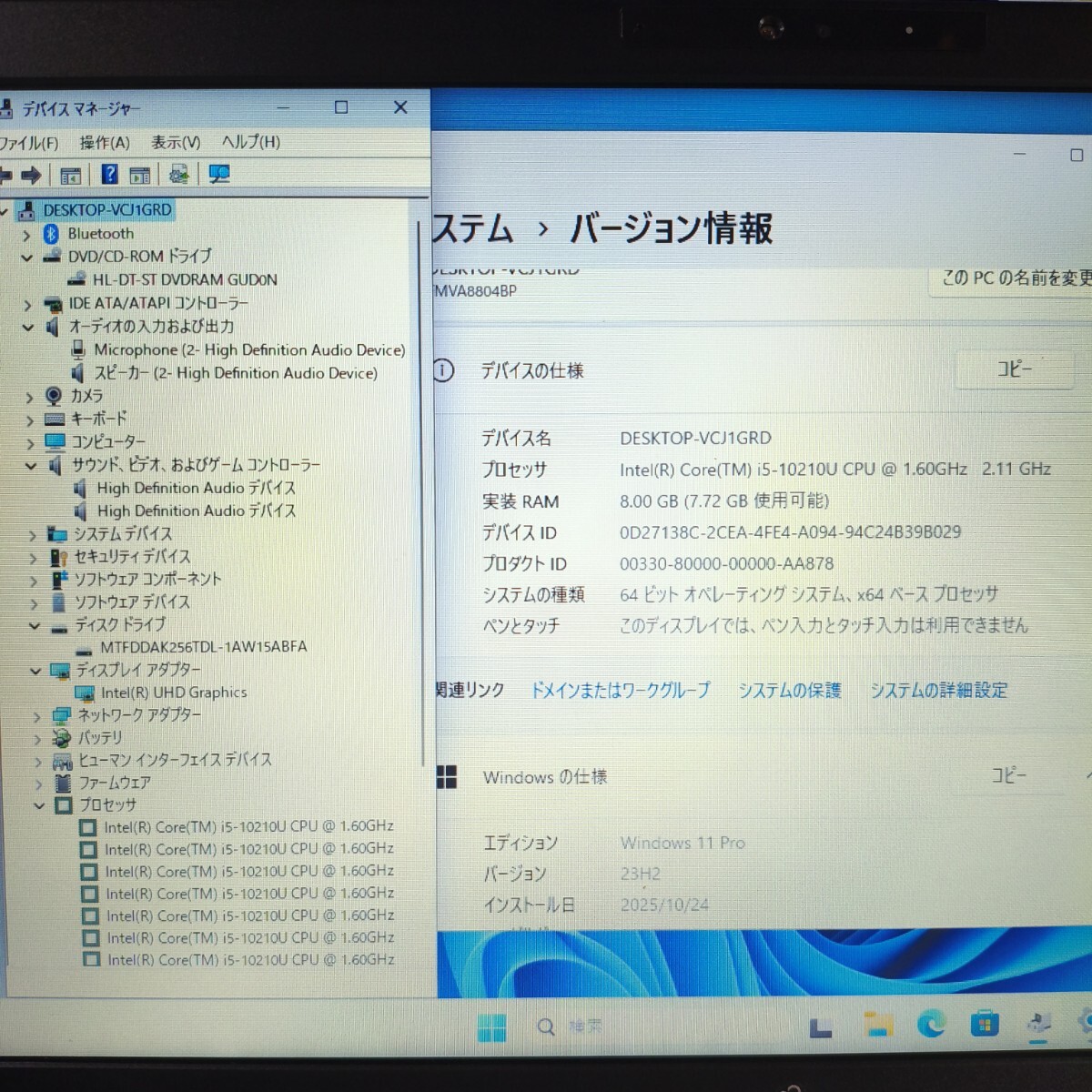Image resolution: width=1092 pixels, height=1092 pixels.
Task: Open the ファイル(F) menu
Action: pyautogui.click(x=28, y=143)
